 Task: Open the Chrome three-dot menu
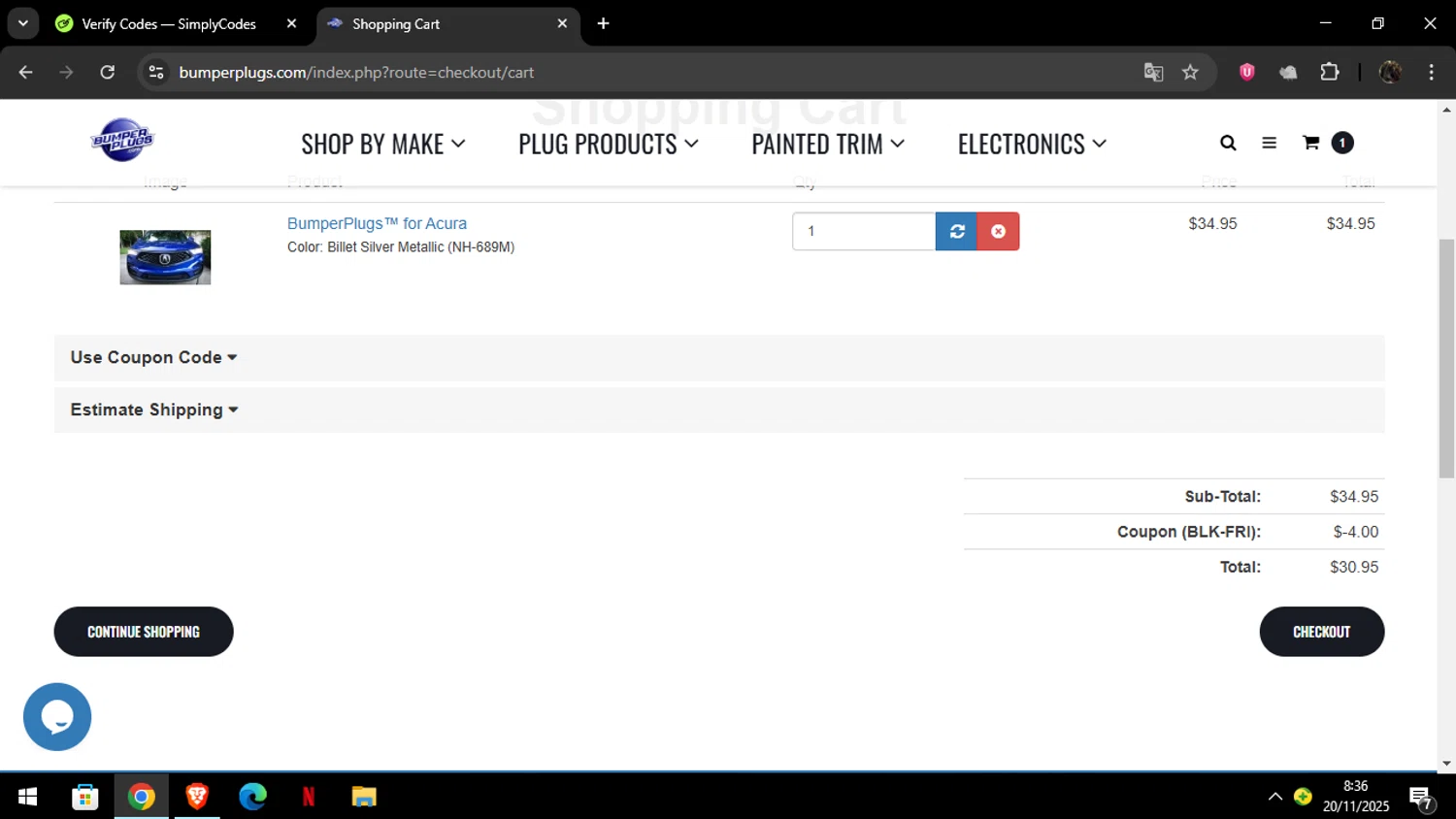point(1431,72)
